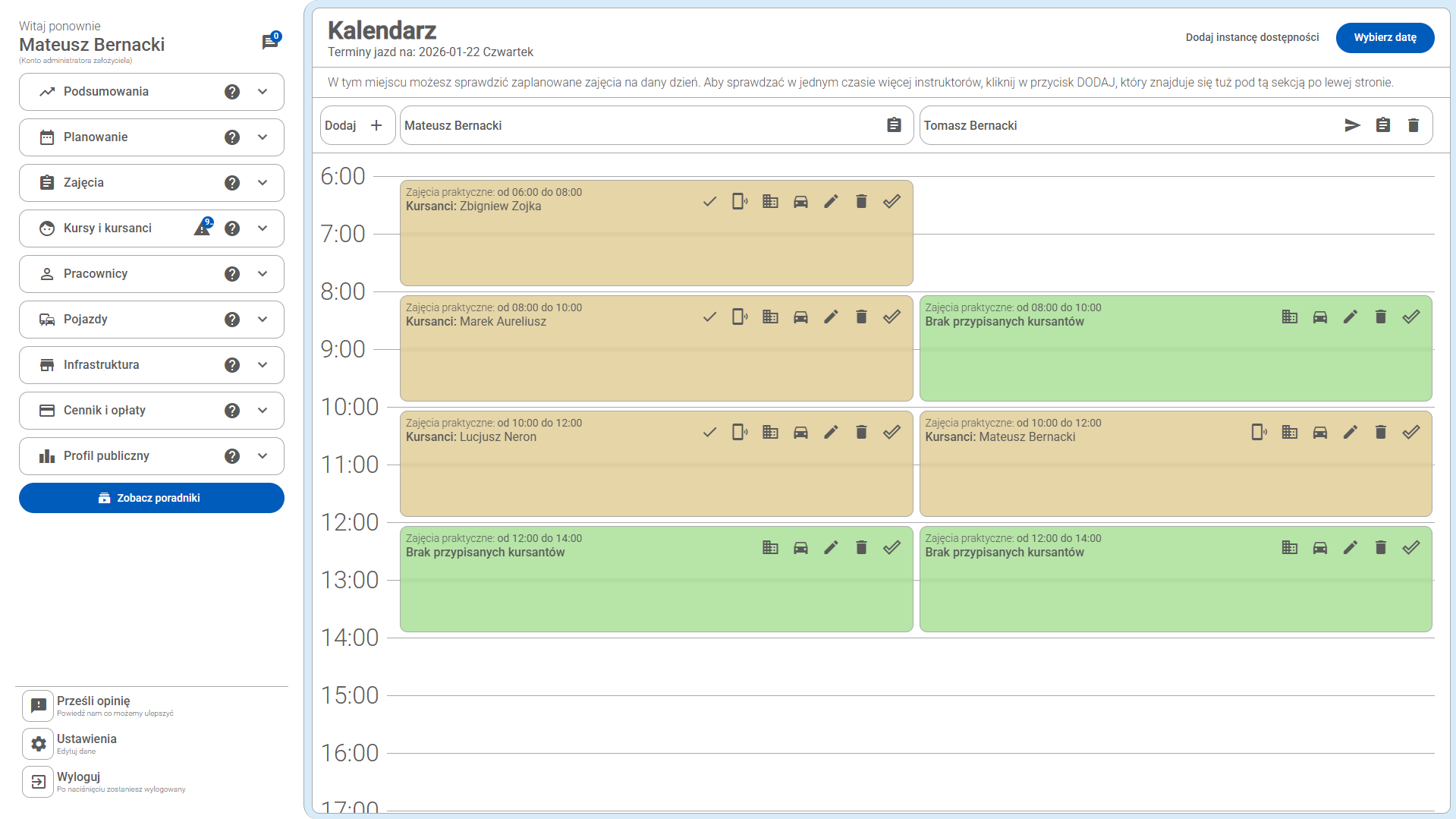Toggle confirmation on Mateusz Bernacki's 10:00 lesson
Screen dimensions: 1456x819
[1410, 432]
